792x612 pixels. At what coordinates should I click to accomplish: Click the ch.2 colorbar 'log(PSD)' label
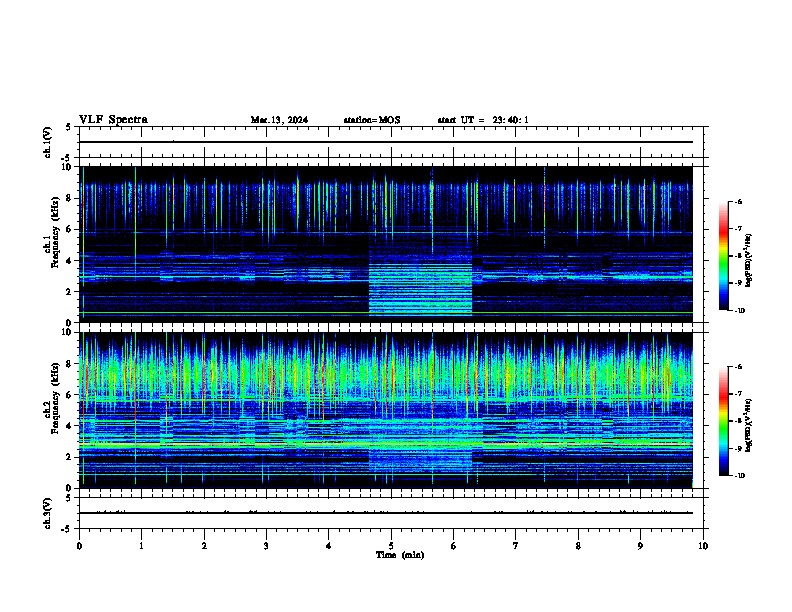coord(749,425)
